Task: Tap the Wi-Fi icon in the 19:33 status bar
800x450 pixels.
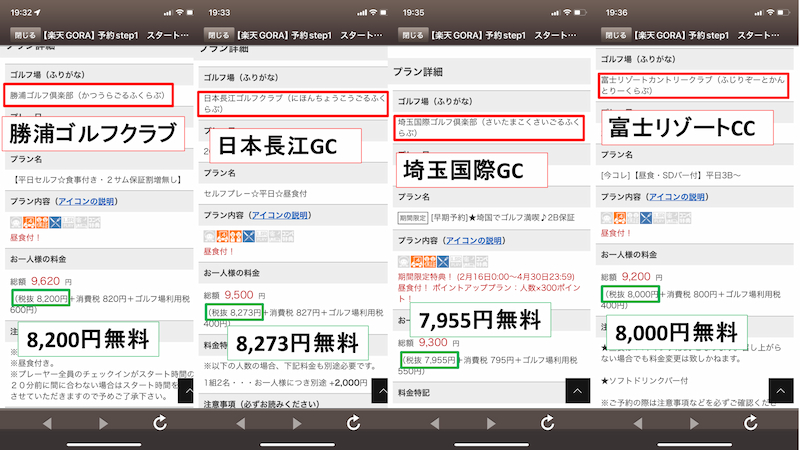Action: click(x=373, y=12)
